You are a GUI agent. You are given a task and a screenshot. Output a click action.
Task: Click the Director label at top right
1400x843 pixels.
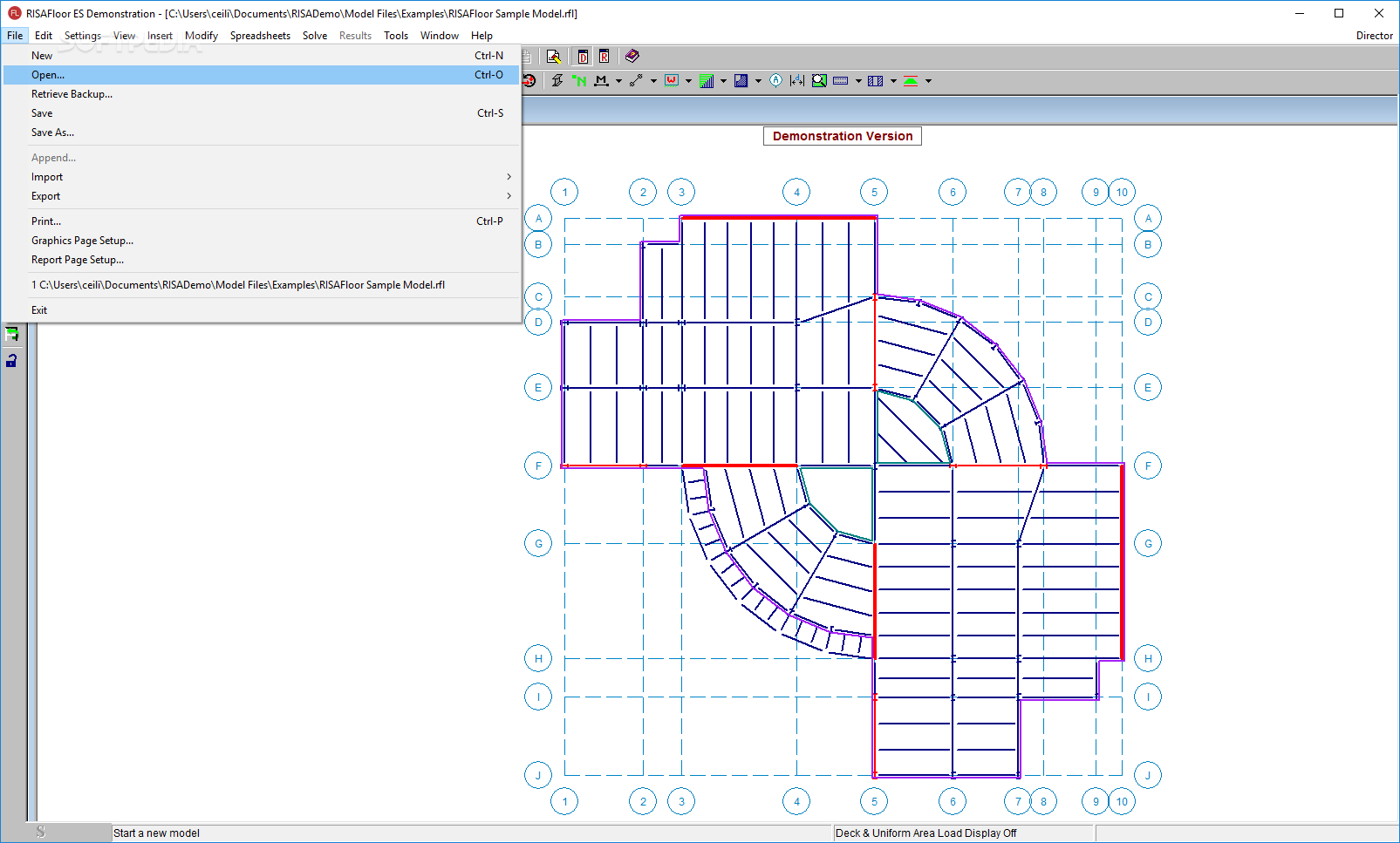[x=1374, y=36]
